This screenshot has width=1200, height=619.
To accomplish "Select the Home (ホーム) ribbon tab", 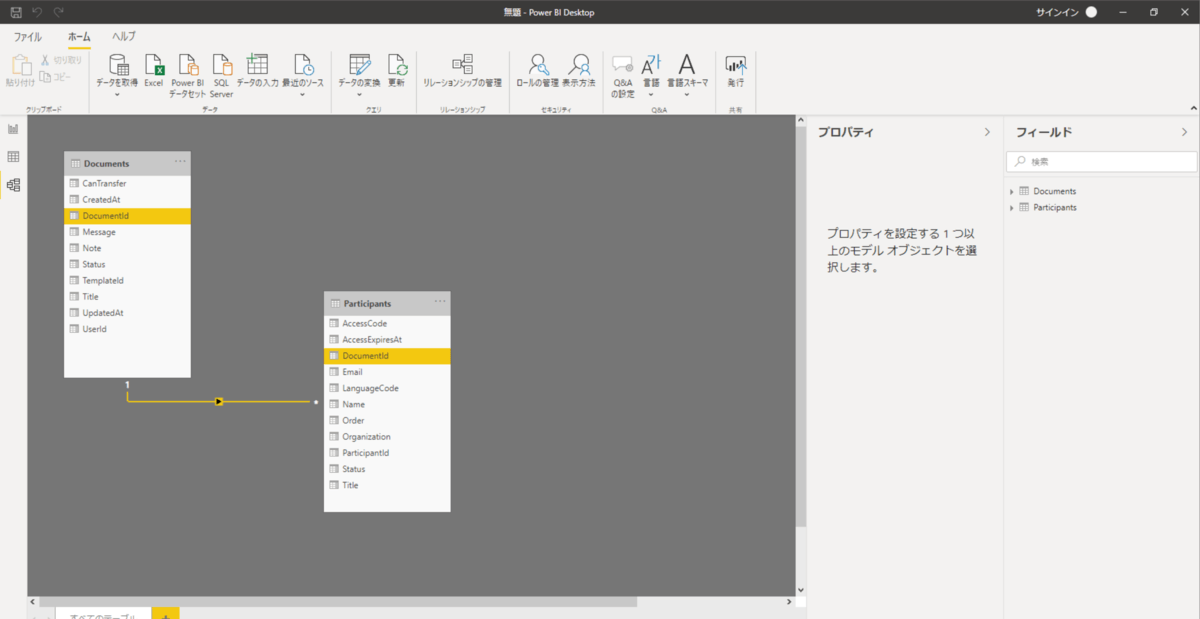I will tap(79, 37).
